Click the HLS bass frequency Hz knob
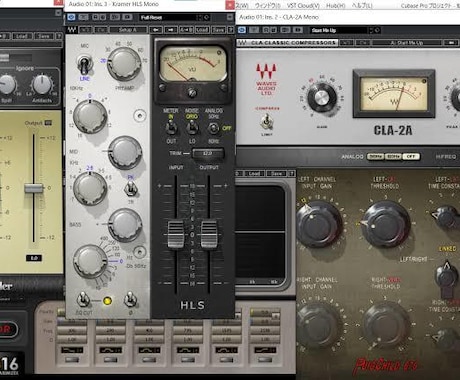 90,262
